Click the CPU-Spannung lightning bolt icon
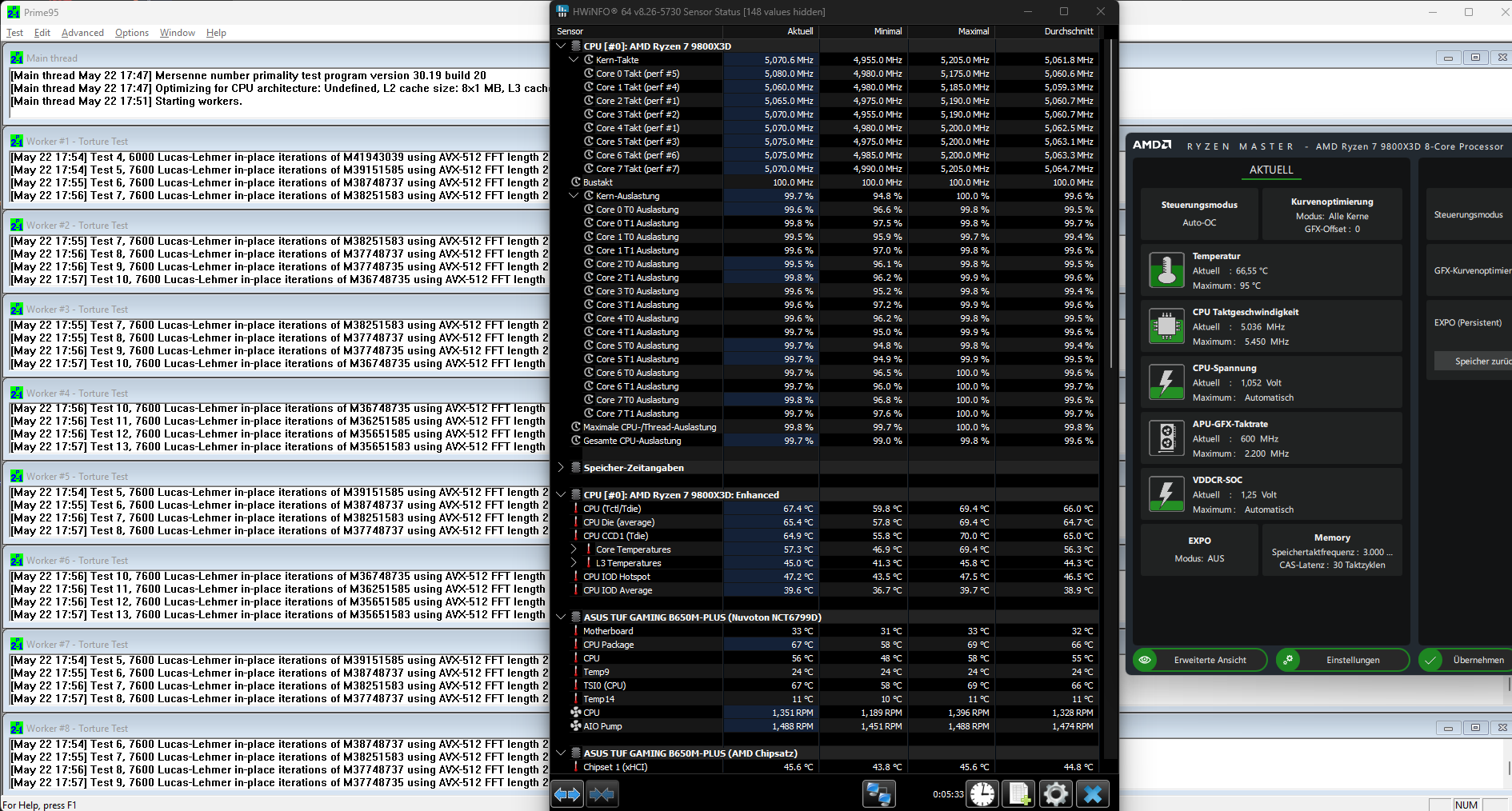Viewport: 1512px width, 811px height. (1166, 382)
